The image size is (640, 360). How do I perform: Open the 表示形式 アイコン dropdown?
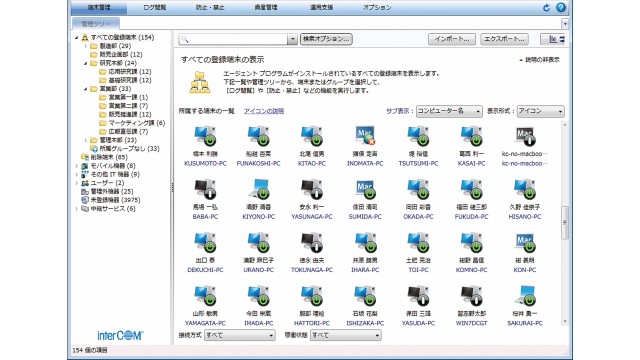540,111
